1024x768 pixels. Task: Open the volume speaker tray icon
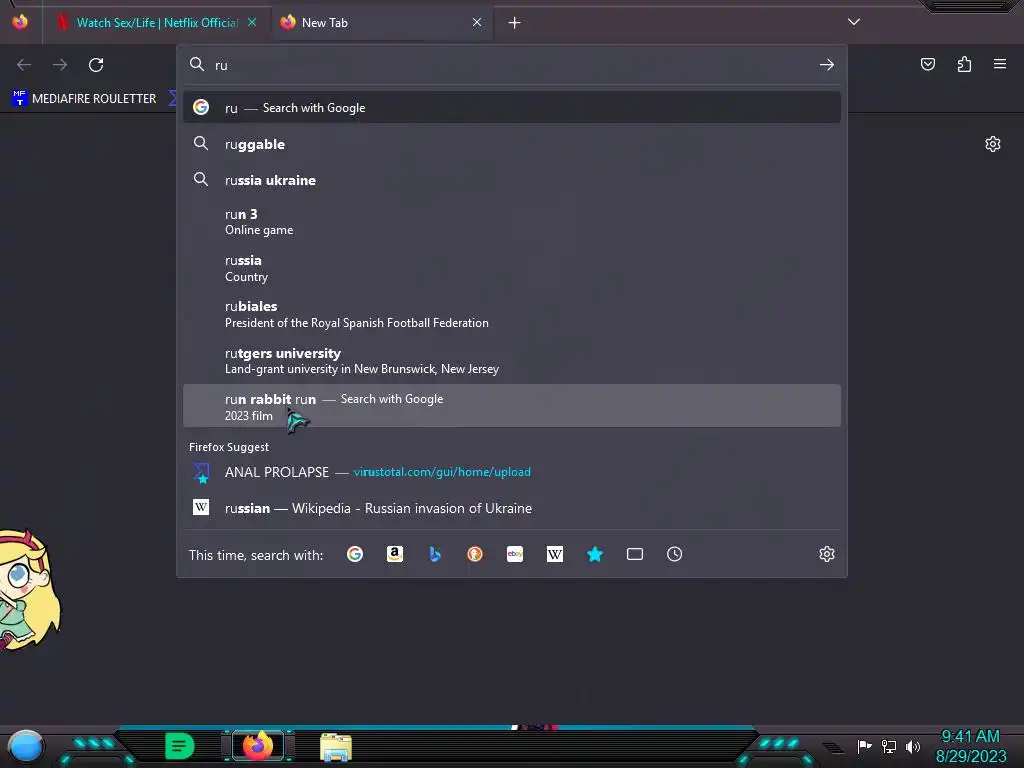(x=913, y=746)
